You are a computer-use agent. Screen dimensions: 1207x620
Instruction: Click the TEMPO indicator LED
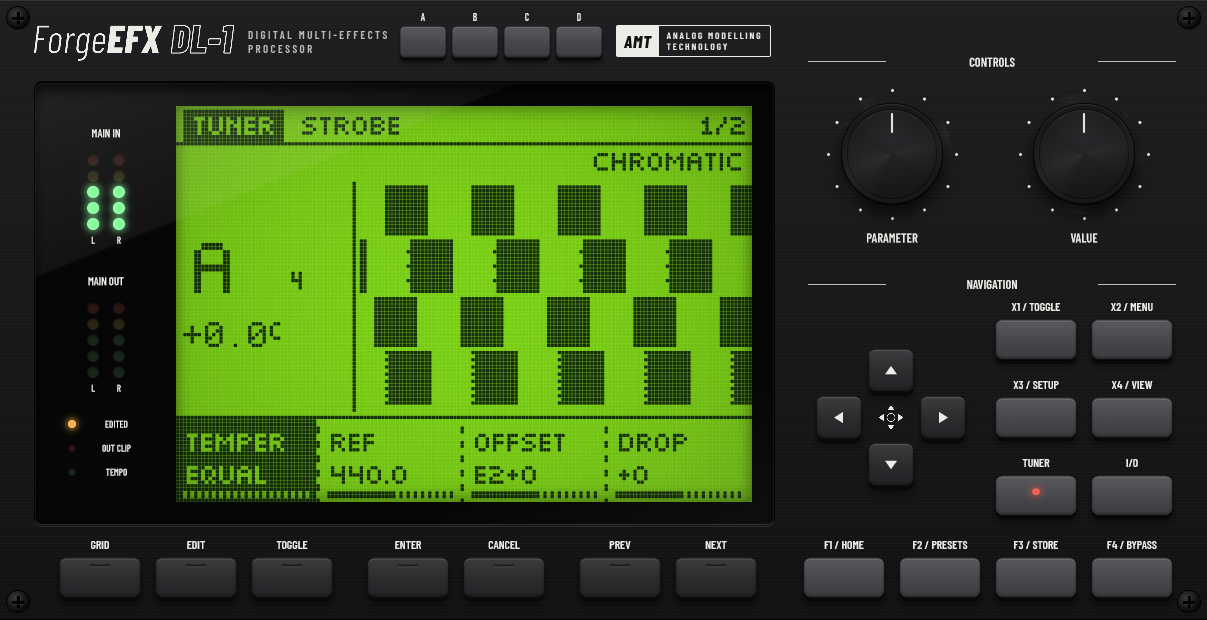click(x=72, y=472)
